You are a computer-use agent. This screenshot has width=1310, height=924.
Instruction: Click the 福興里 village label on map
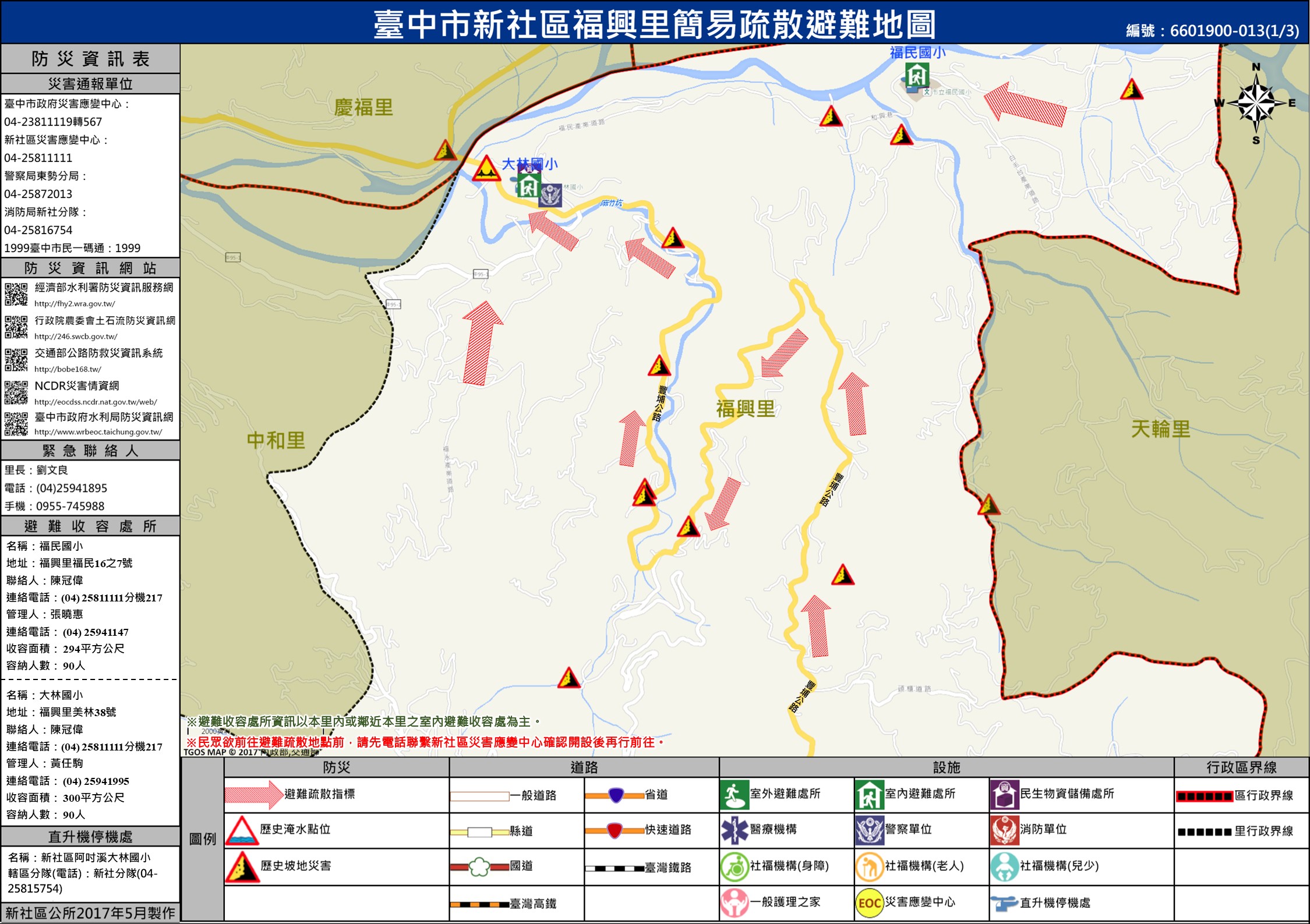746,409
